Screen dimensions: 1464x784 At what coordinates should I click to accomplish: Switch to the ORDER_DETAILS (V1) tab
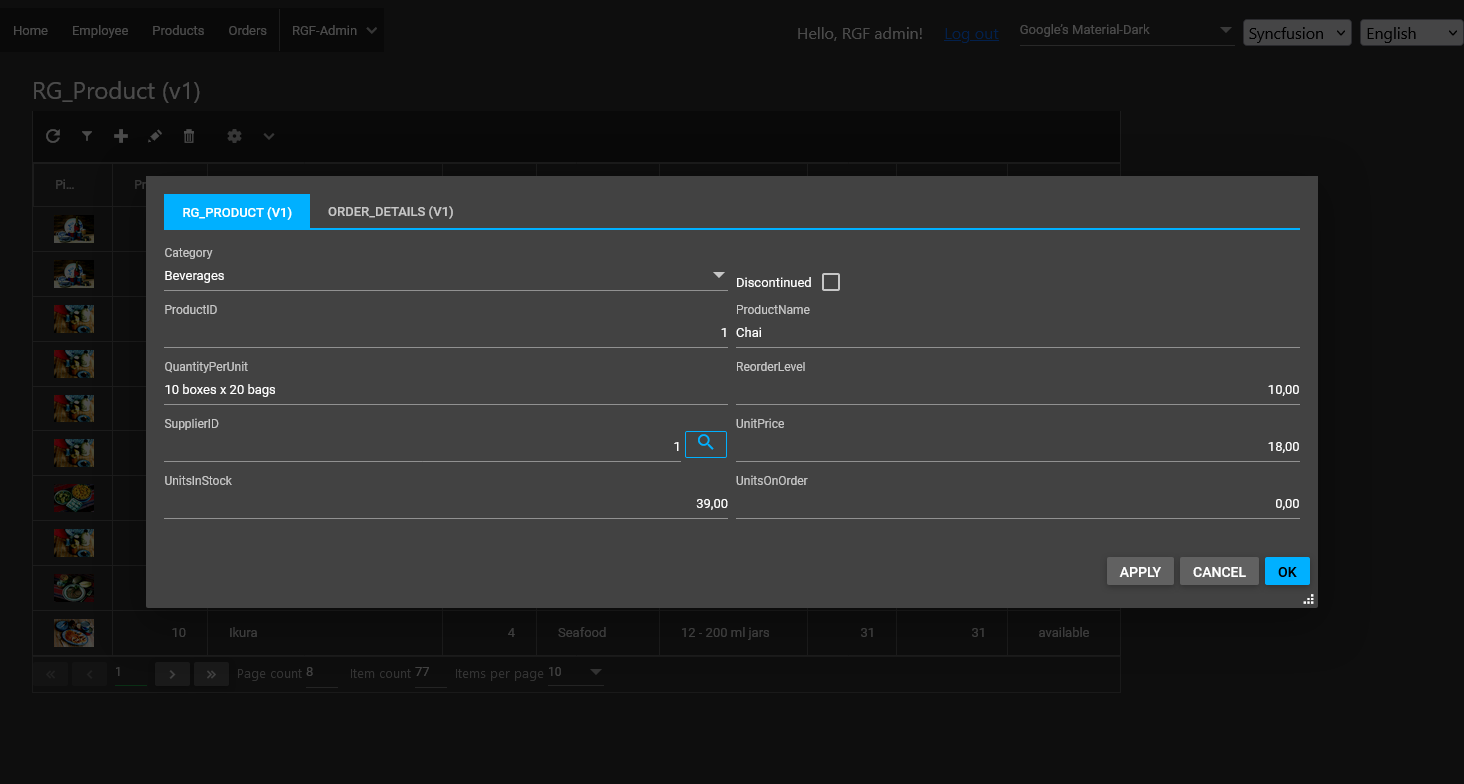tap(390, 212)
